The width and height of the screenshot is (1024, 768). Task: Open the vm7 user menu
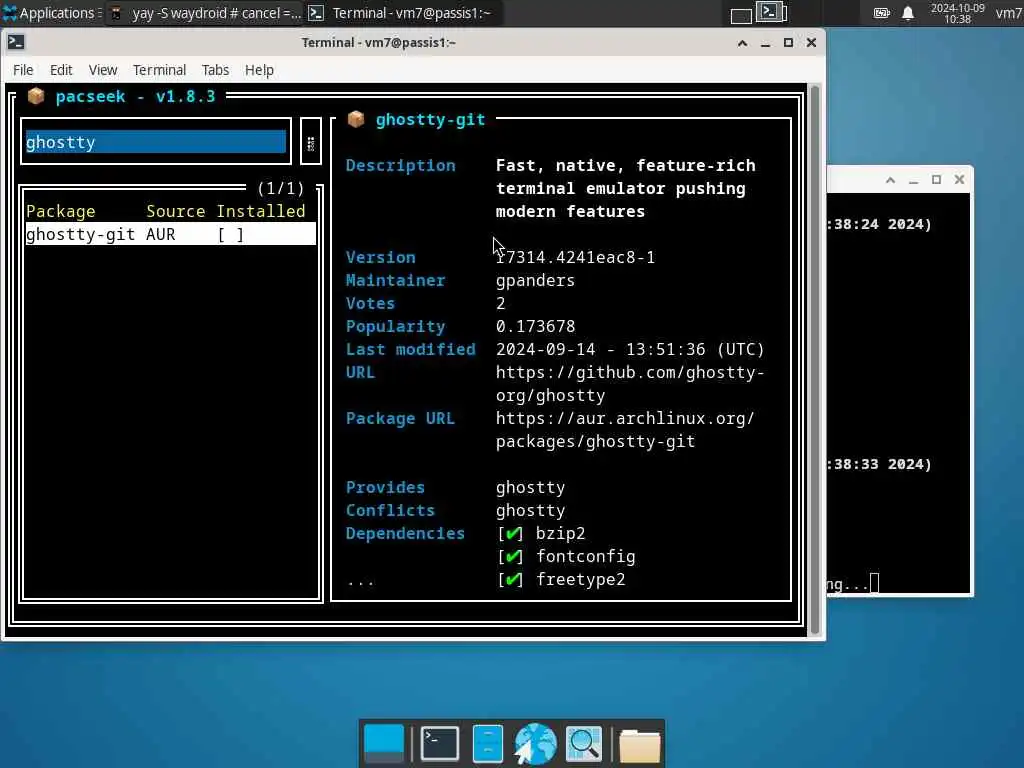[1008, 13]
